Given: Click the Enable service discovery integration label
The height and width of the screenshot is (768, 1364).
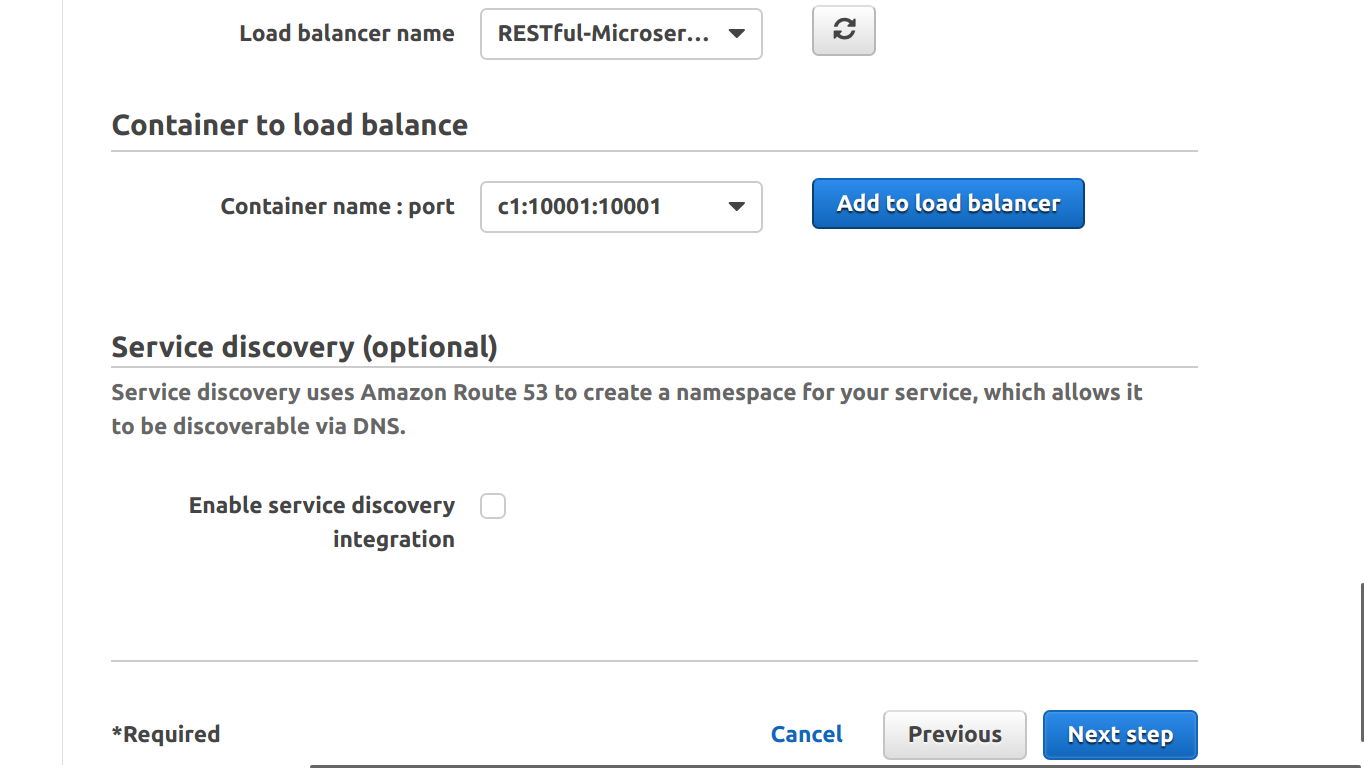Looking at the screenshot, I should tap(322, 522).
